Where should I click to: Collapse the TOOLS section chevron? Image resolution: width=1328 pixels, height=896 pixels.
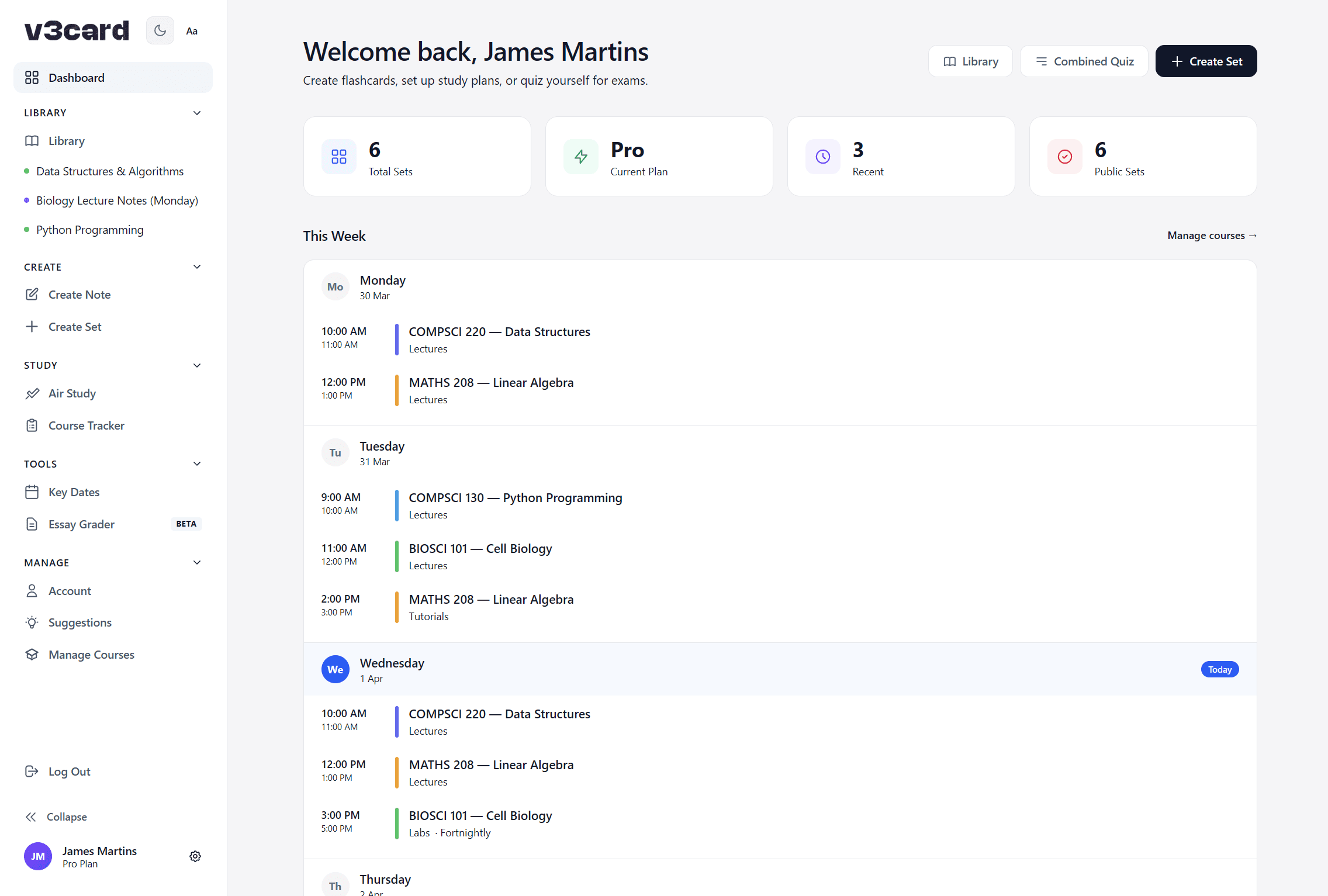[196, 463]
